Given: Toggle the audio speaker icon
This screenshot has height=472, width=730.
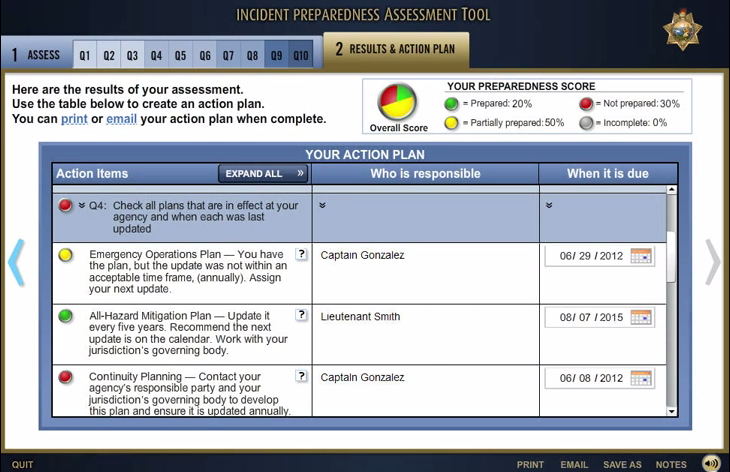Looking at the screenshot, I should coord(710,463).
